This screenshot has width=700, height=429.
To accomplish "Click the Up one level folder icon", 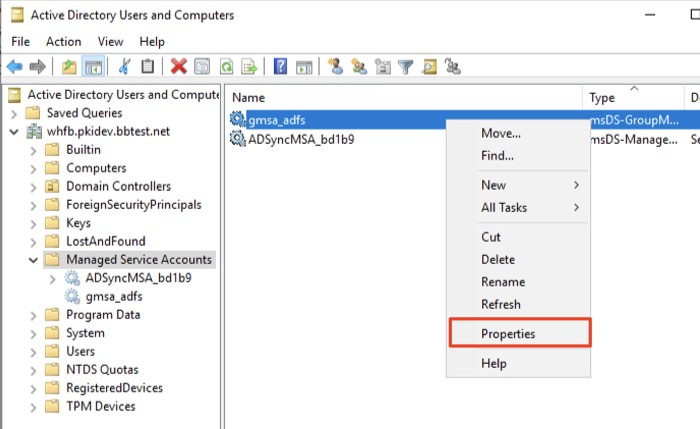I will tap(69, 66).
